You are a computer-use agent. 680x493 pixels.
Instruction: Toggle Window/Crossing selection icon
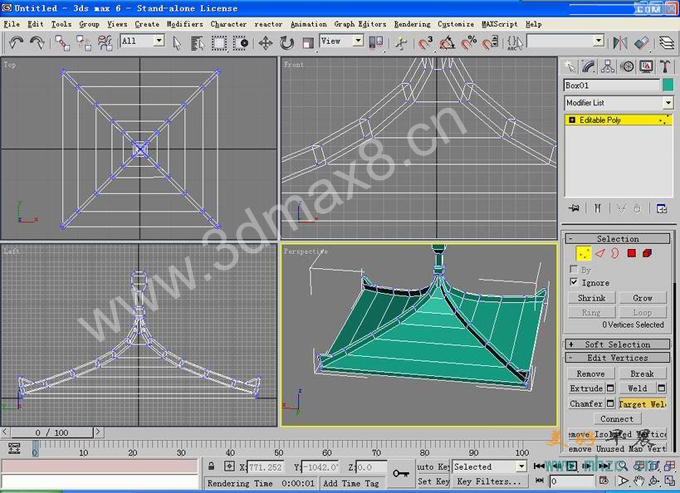click(240, 43)
